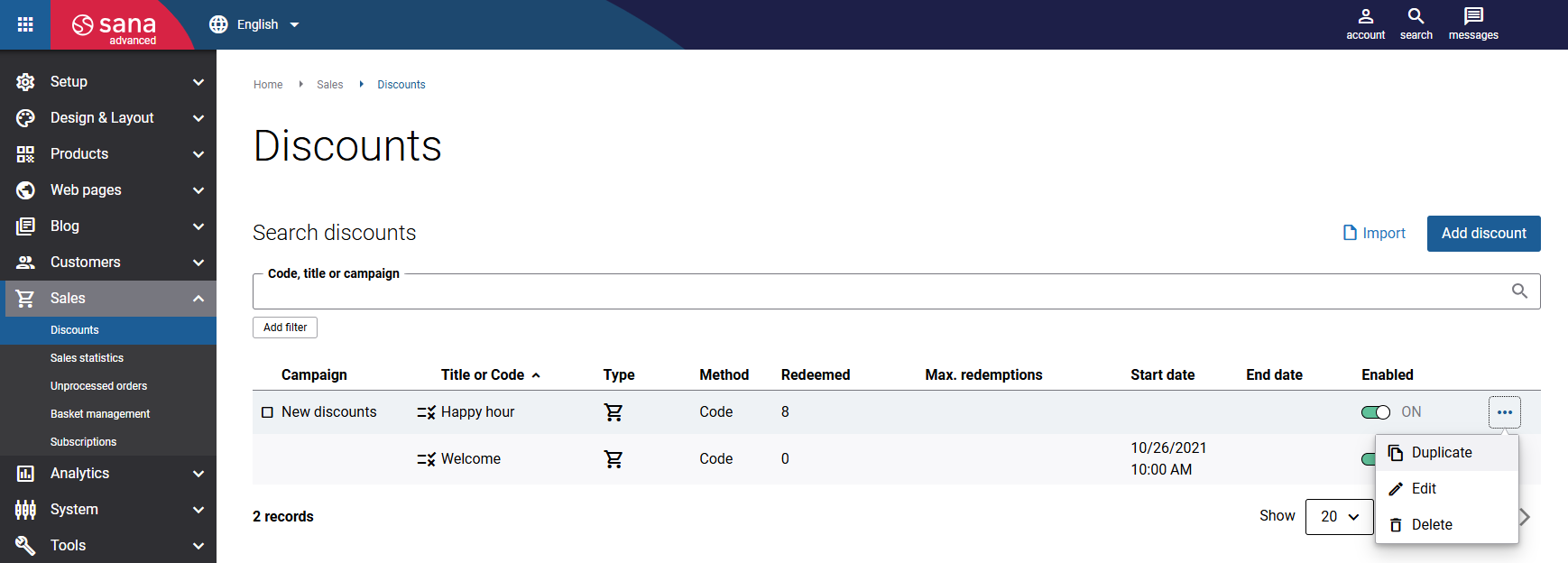Click the magnifier icon in search field

[x=1519, y=291]
